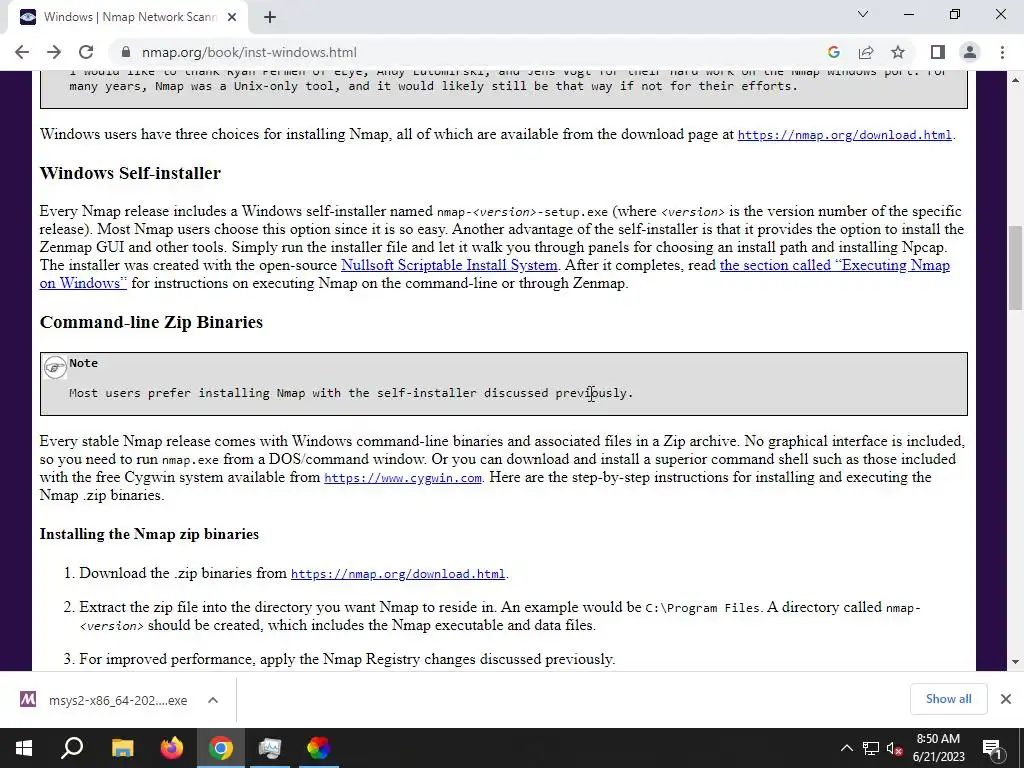Expand the msys2 download options chevron
This screenshot has height=768, width=1024.
click(x=212, y=700)
